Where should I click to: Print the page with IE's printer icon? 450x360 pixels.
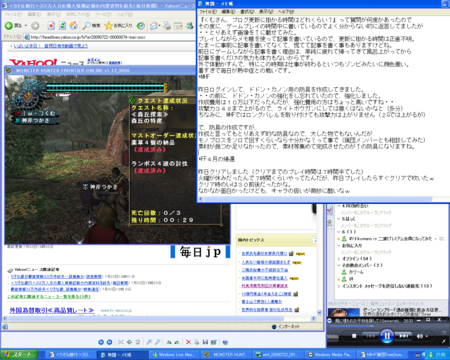[x=167, y=26]
